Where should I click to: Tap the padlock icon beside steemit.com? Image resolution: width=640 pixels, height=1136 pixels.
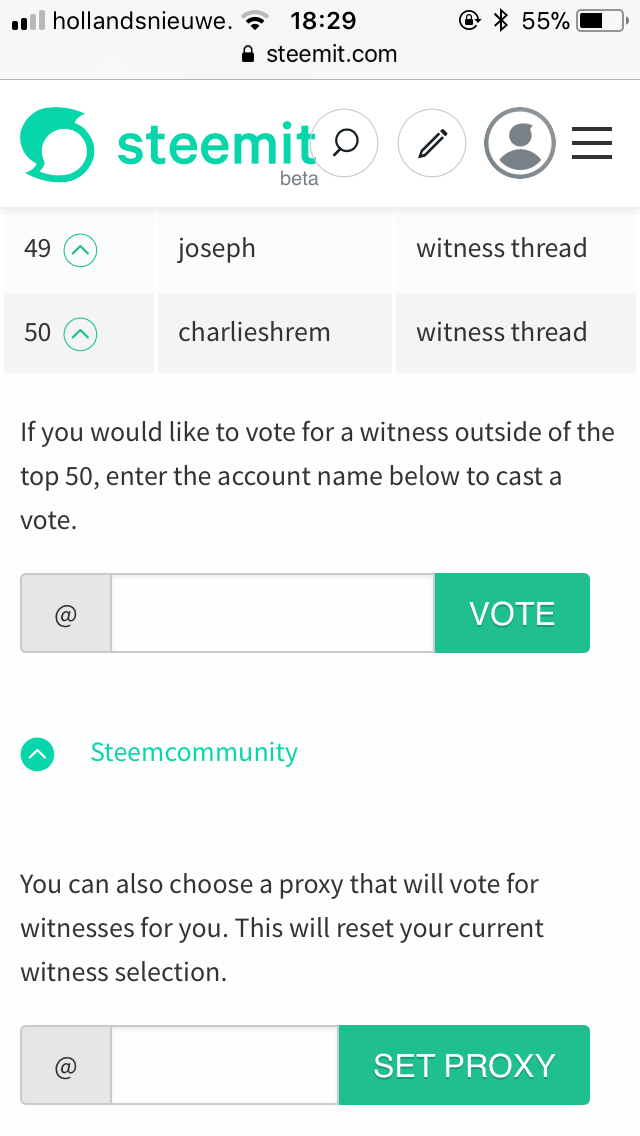coord(248,55)
